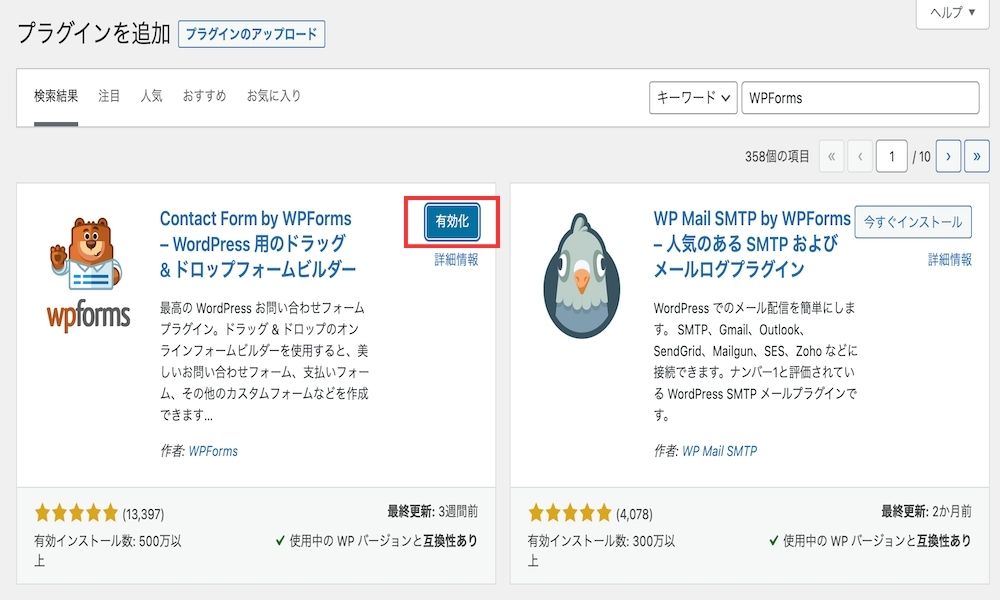Go to next page of results
The image size is (1000, 600).
click(948, 156)
